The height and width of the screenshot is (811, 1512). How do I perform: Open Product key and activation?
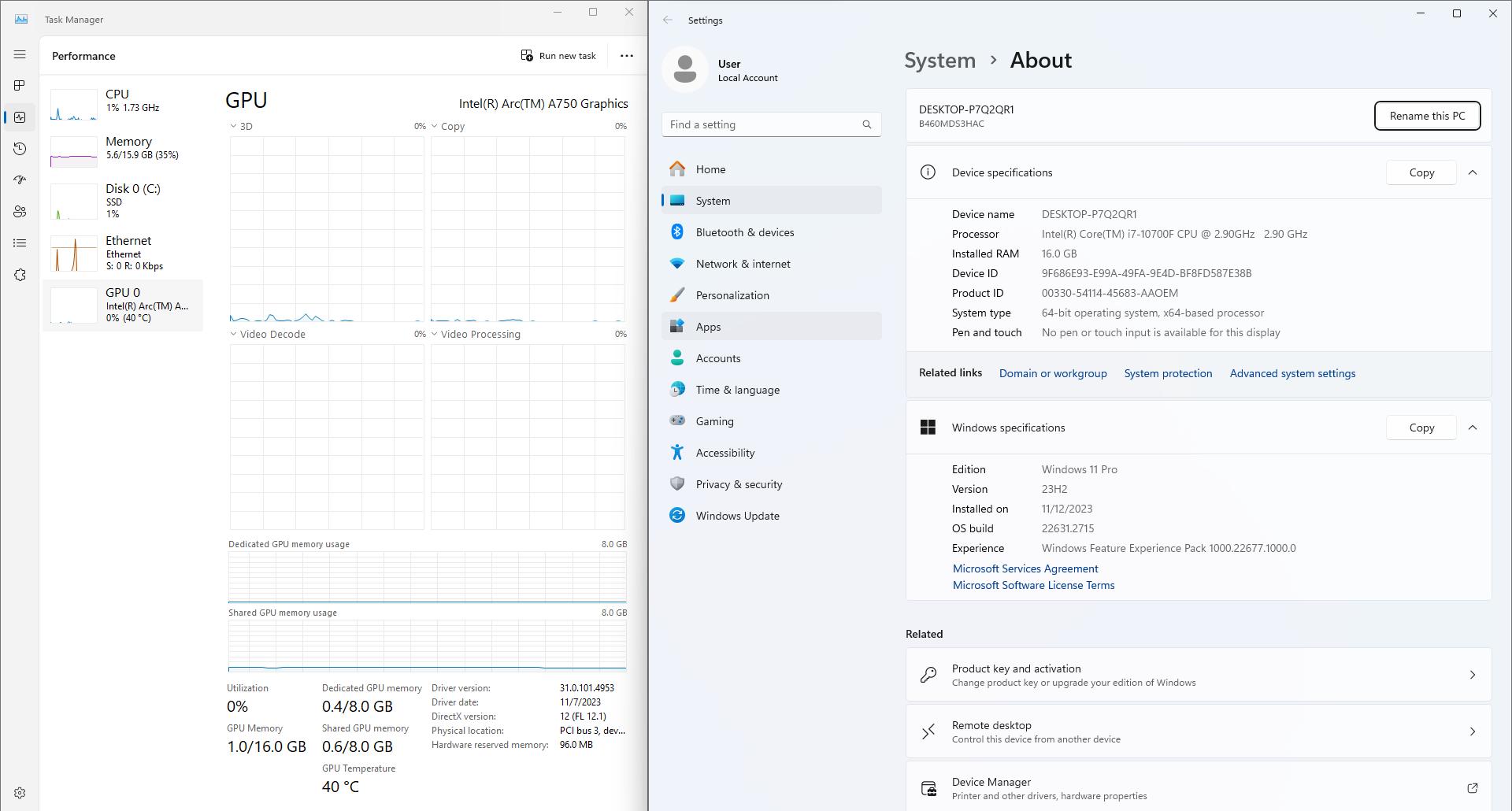coord(1199,675)
